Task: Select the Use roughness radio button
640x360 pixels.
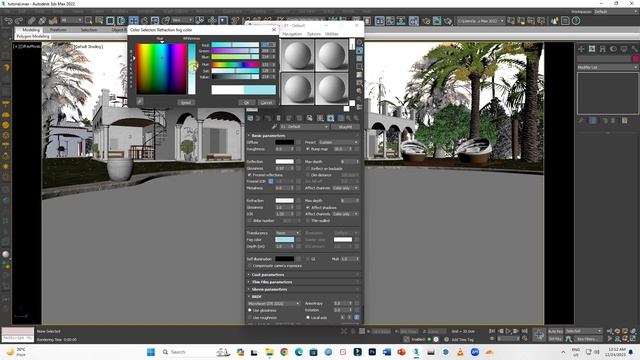Action: coord(250,318)
